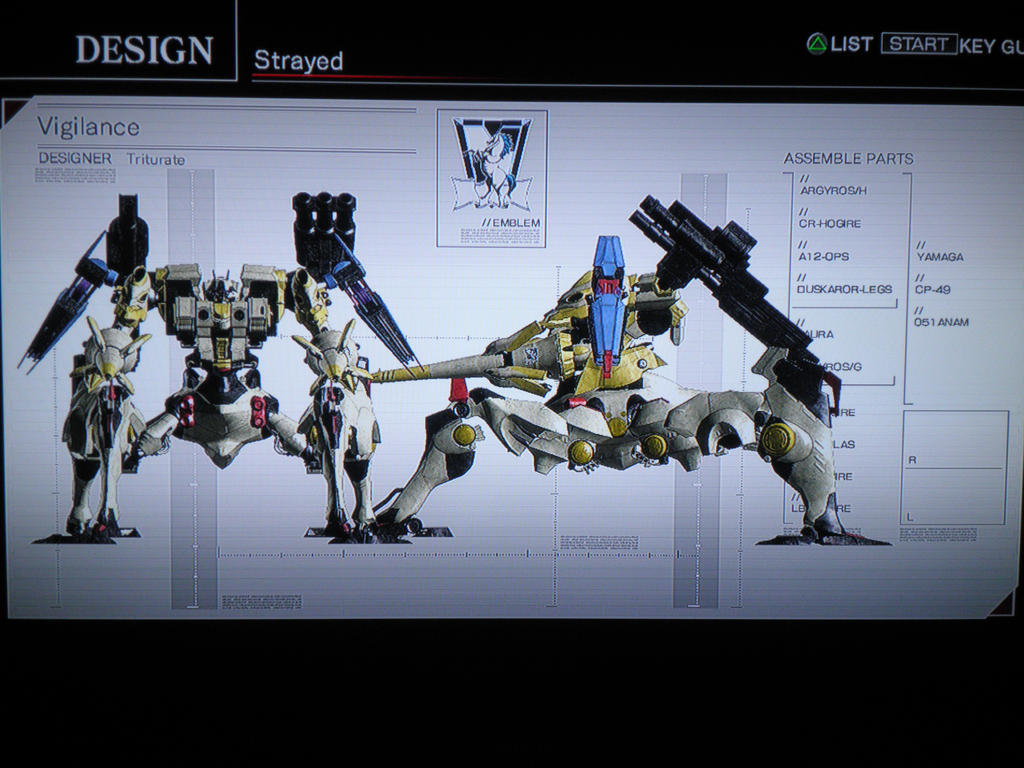
Task: Click the LIST label text
Action: tap(852, 44)
